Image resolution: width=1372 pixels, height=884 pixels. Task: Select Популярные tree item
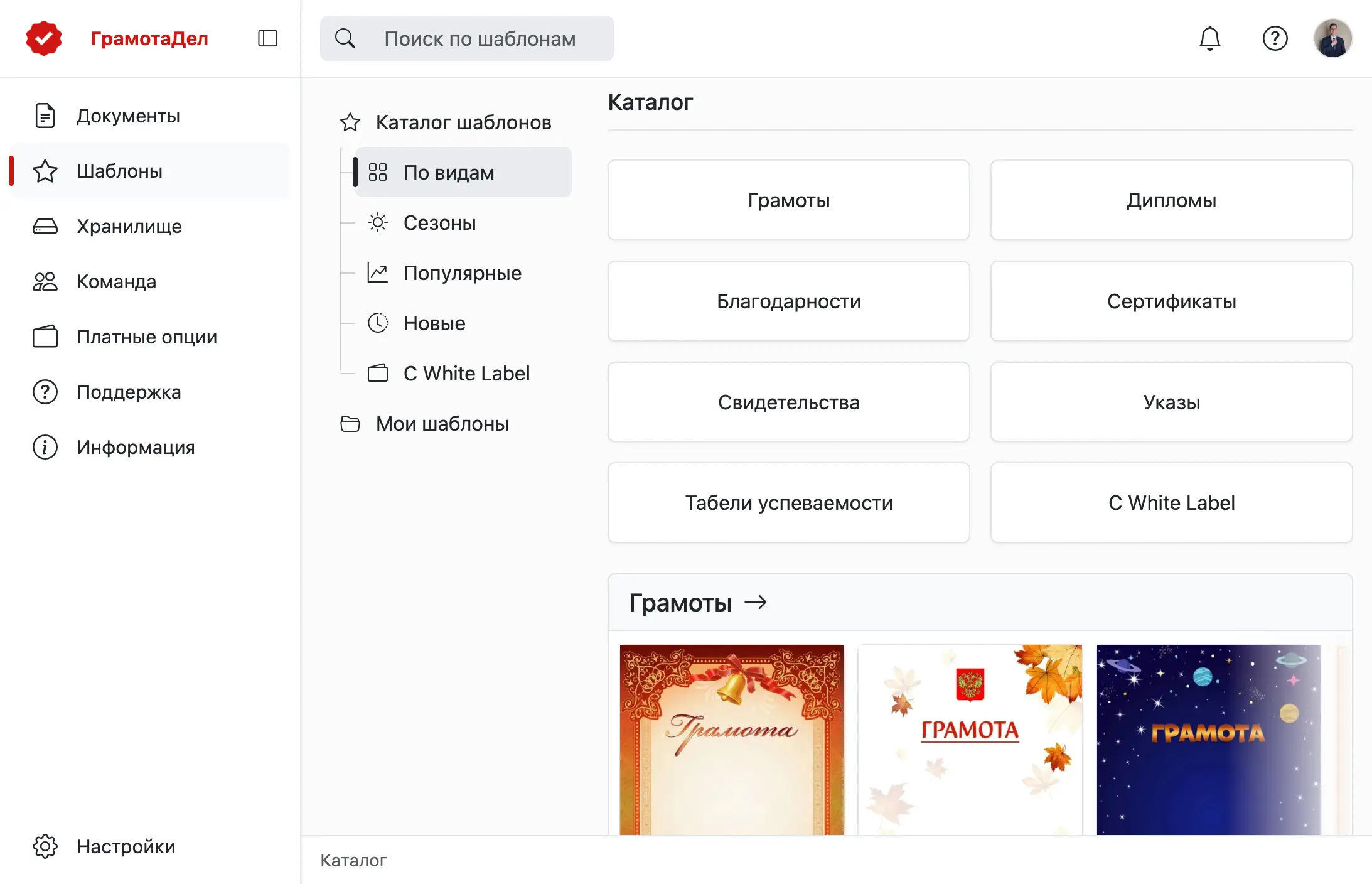tap(463, 272)
